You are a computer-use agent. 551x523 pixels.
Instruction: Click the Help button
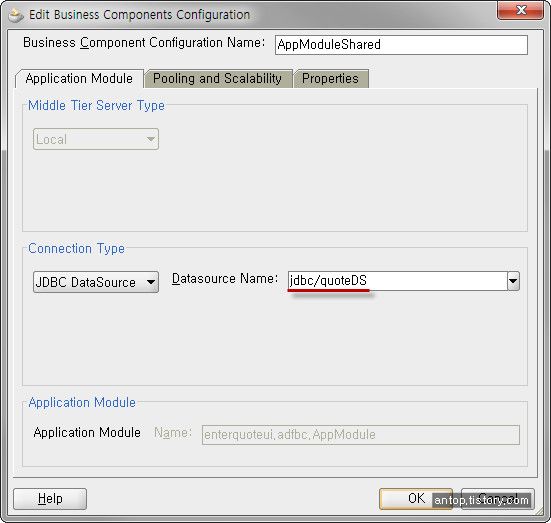coord(50,498)
